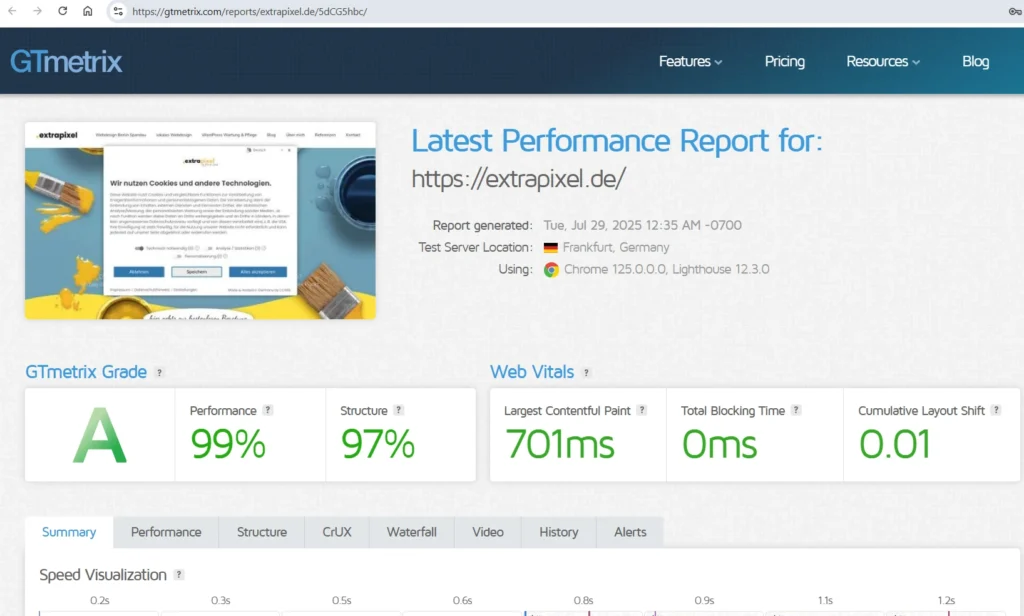
Task: Reload the page with the refresh icon
Action: (x=63, y=11)
